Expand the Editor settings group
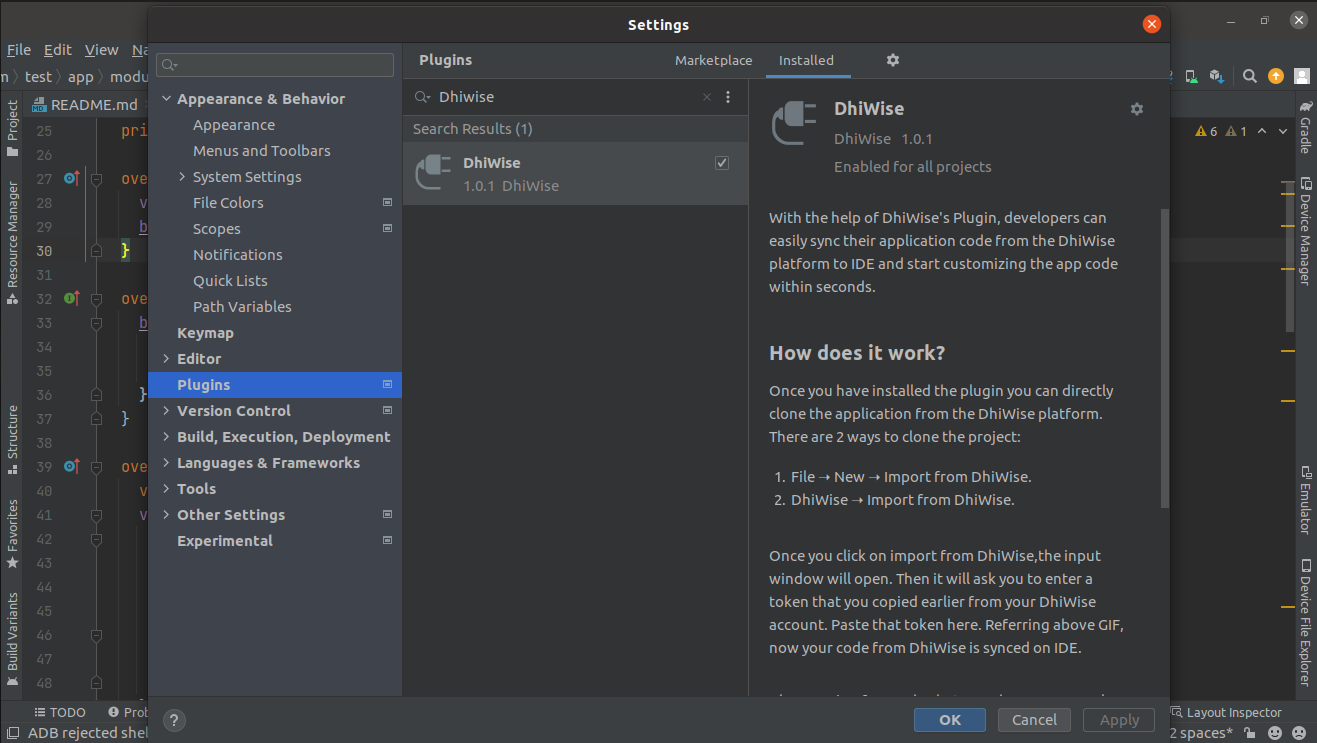Screen dimensions: 1317x743 (167, 359)
